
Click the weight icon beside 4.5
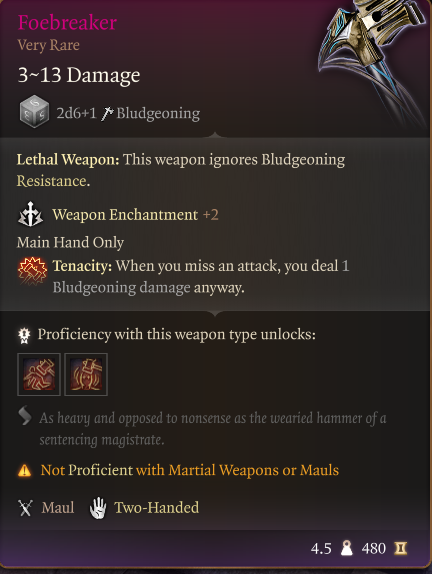346,548
